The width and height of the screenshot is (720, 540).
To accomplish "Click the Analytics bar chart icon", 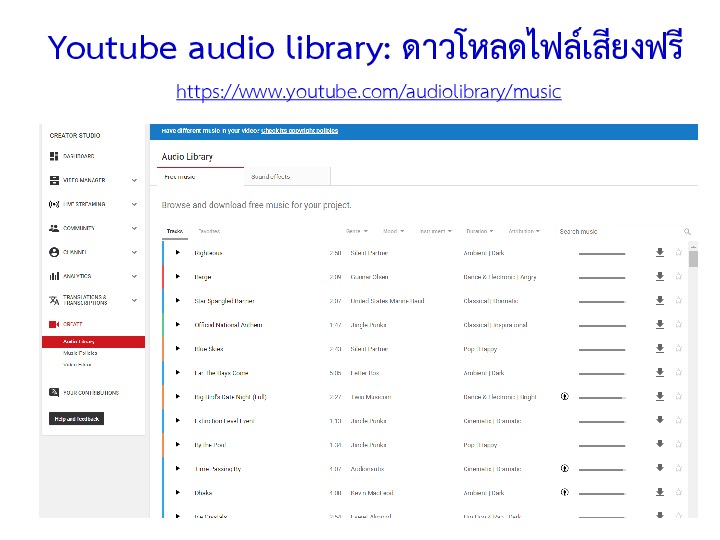I will point(54,276).
